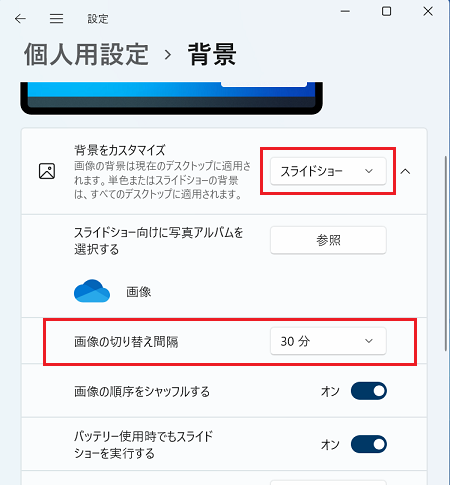Open the hamburger navigation menu
Screen dimensions: 450x485
coord(56,19)
